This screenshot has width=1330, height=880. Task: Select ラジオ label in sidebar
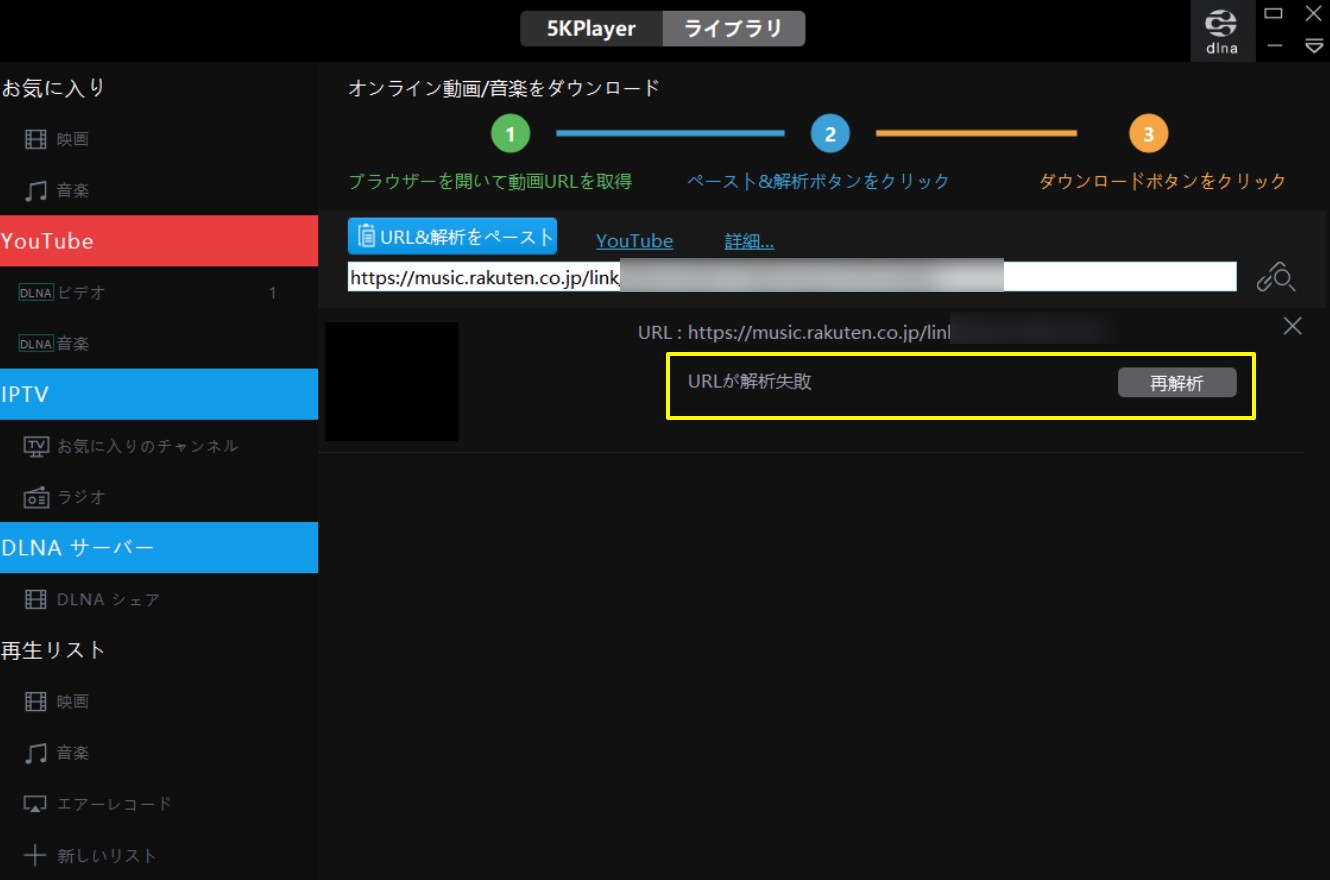click(81, 497)
